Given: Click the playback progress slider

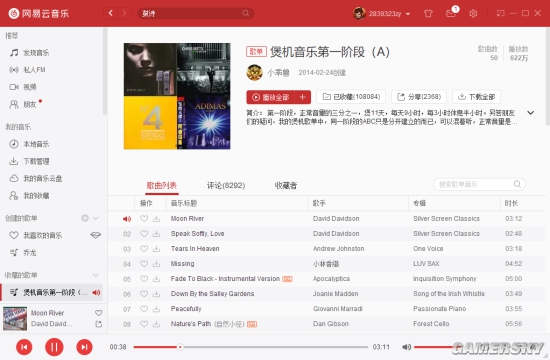Looking at the screenshot, I should (x=250, y=347).
